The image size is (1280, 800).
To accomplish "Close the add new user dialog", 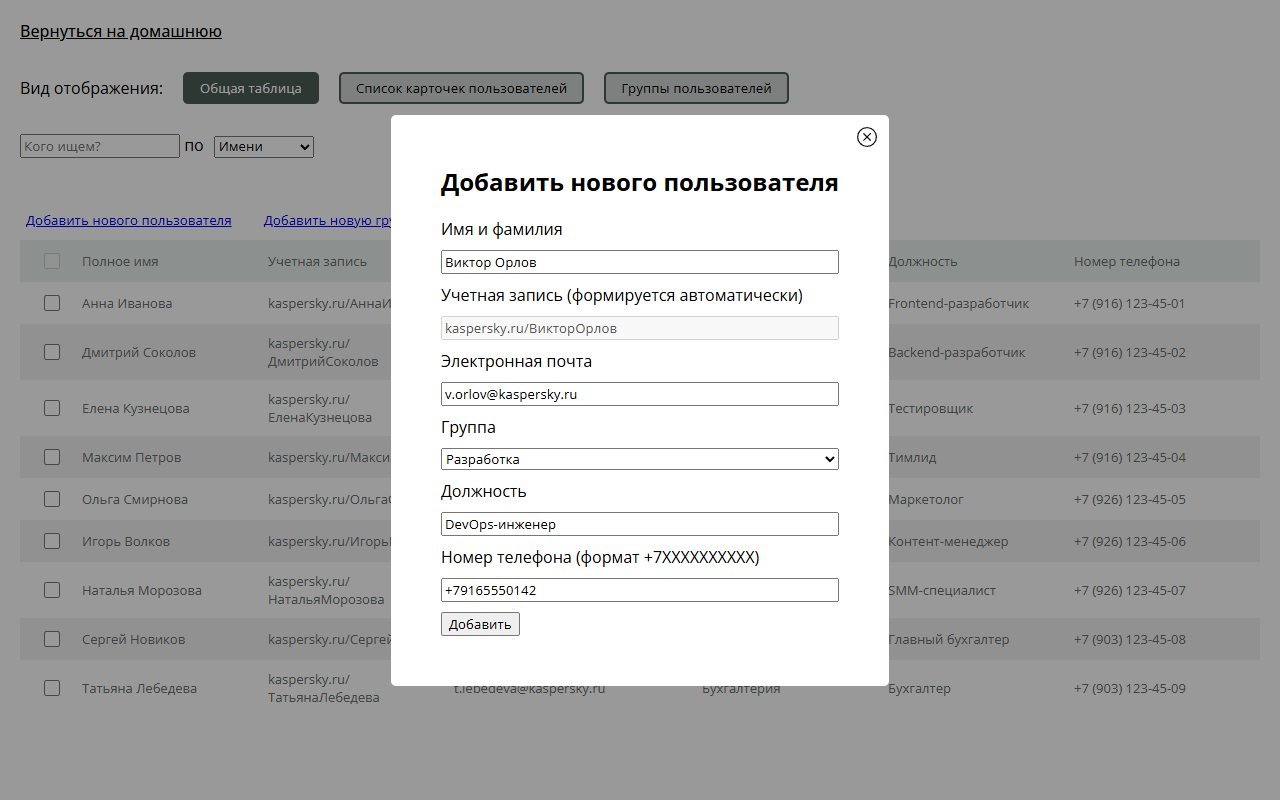I will 867,137.
